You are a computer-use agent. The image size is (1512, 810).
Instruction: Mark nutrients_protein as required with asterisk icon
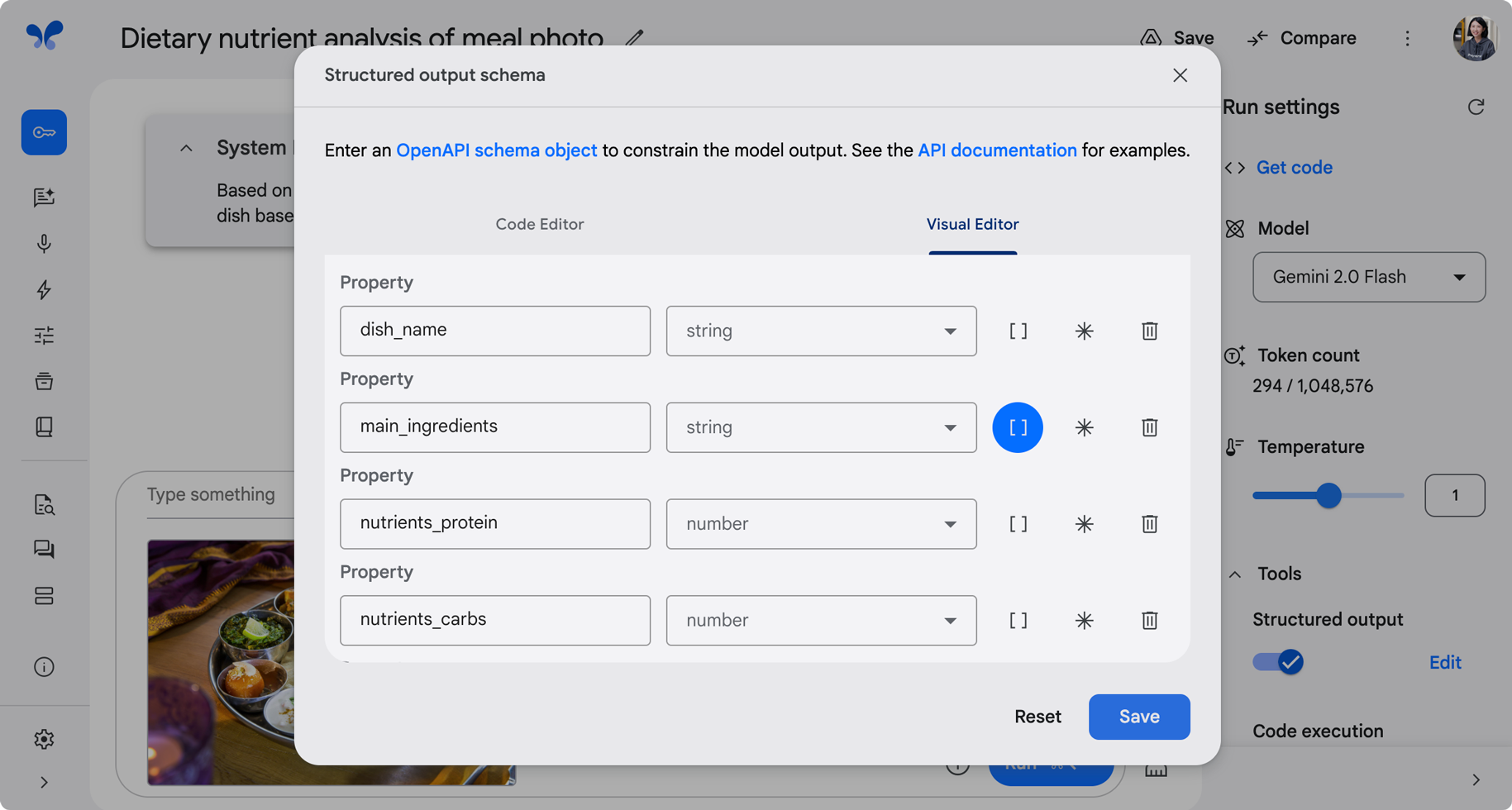[1084, 524]
